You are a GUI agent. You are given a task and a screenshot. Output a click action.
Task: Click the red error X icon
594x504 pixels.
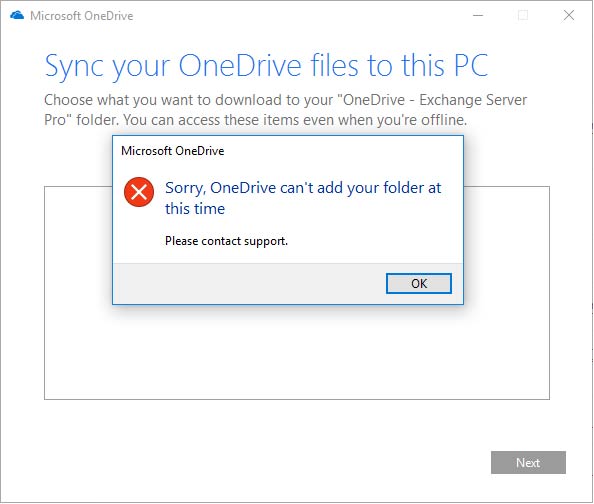click(139, 192)
